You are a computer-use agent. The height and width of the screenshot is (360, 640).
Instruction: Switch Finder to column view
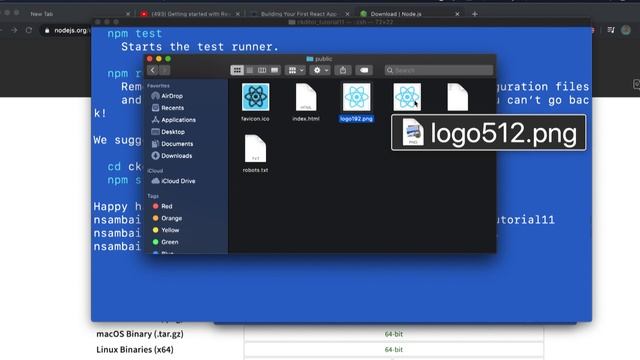(x=262, y=70)
